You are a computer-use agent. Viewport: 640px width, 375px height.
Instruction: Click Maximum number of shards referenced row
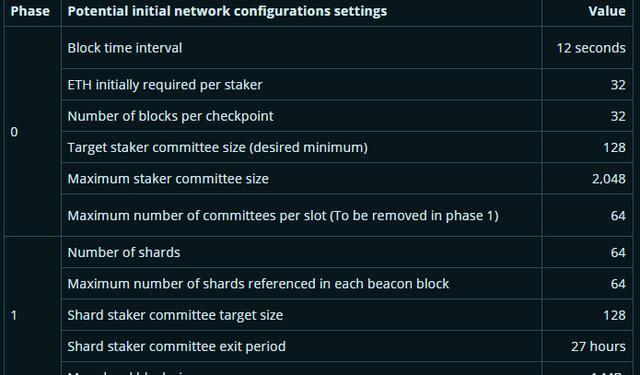(347, 284)
